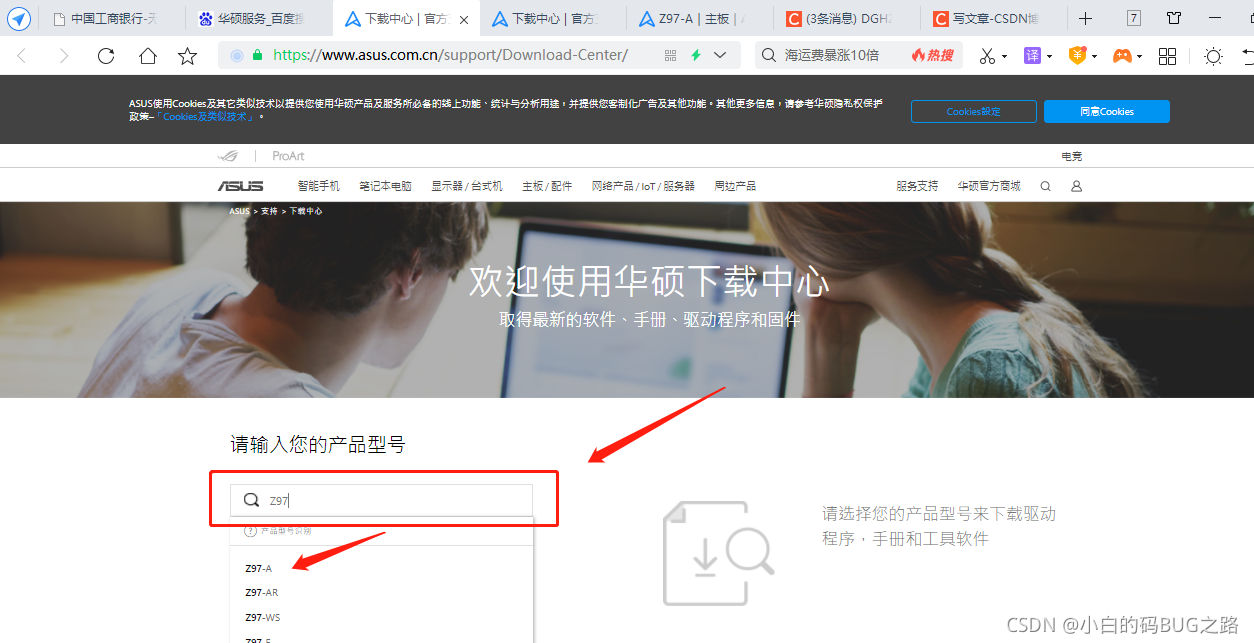This screenshot has height=643, width=1254.
Task: Click the green padlock security icon
Action: (258, 55)
